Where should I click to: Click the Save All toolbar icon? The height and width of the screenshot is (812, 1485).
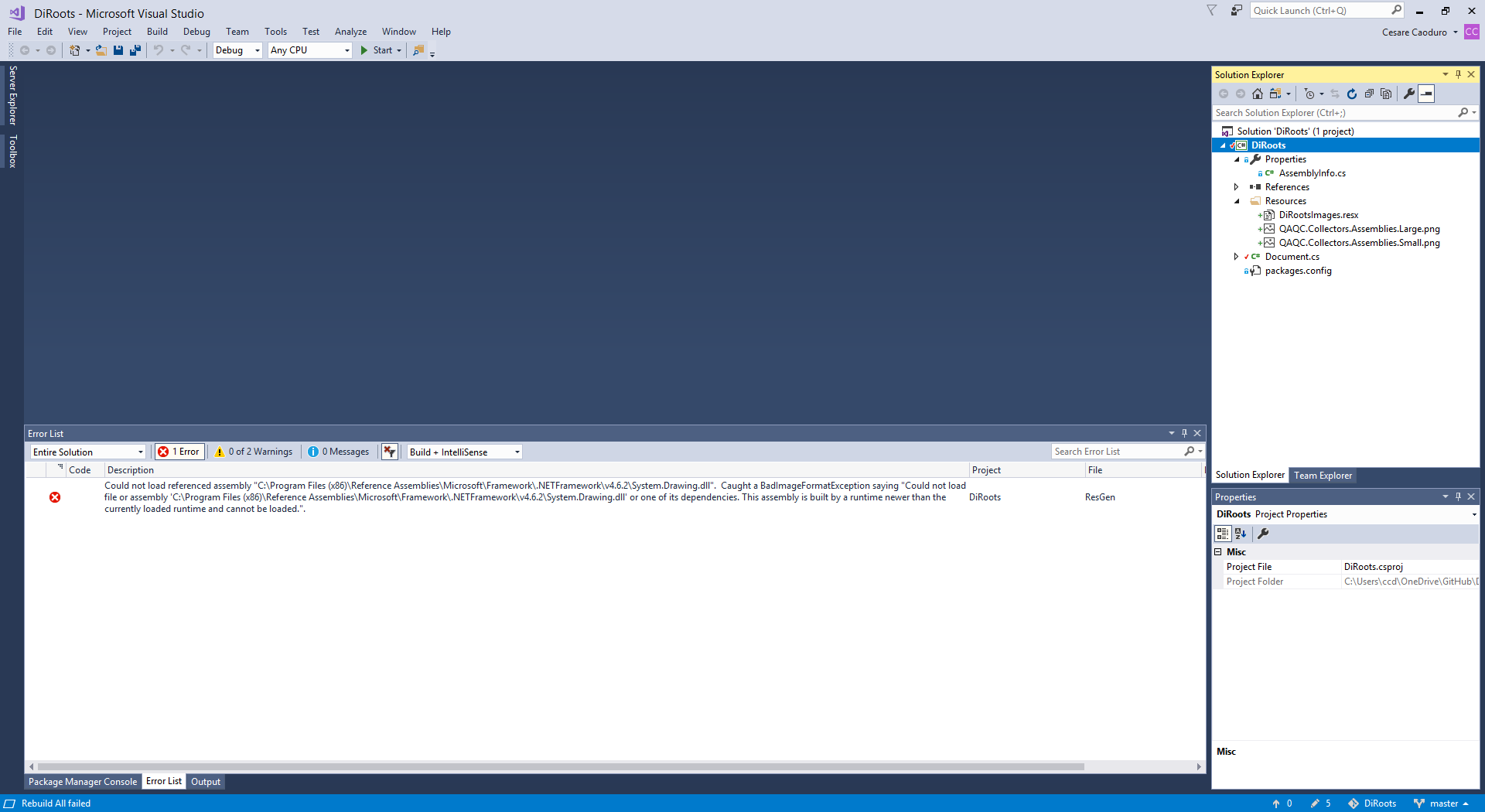tap(135, 50)
